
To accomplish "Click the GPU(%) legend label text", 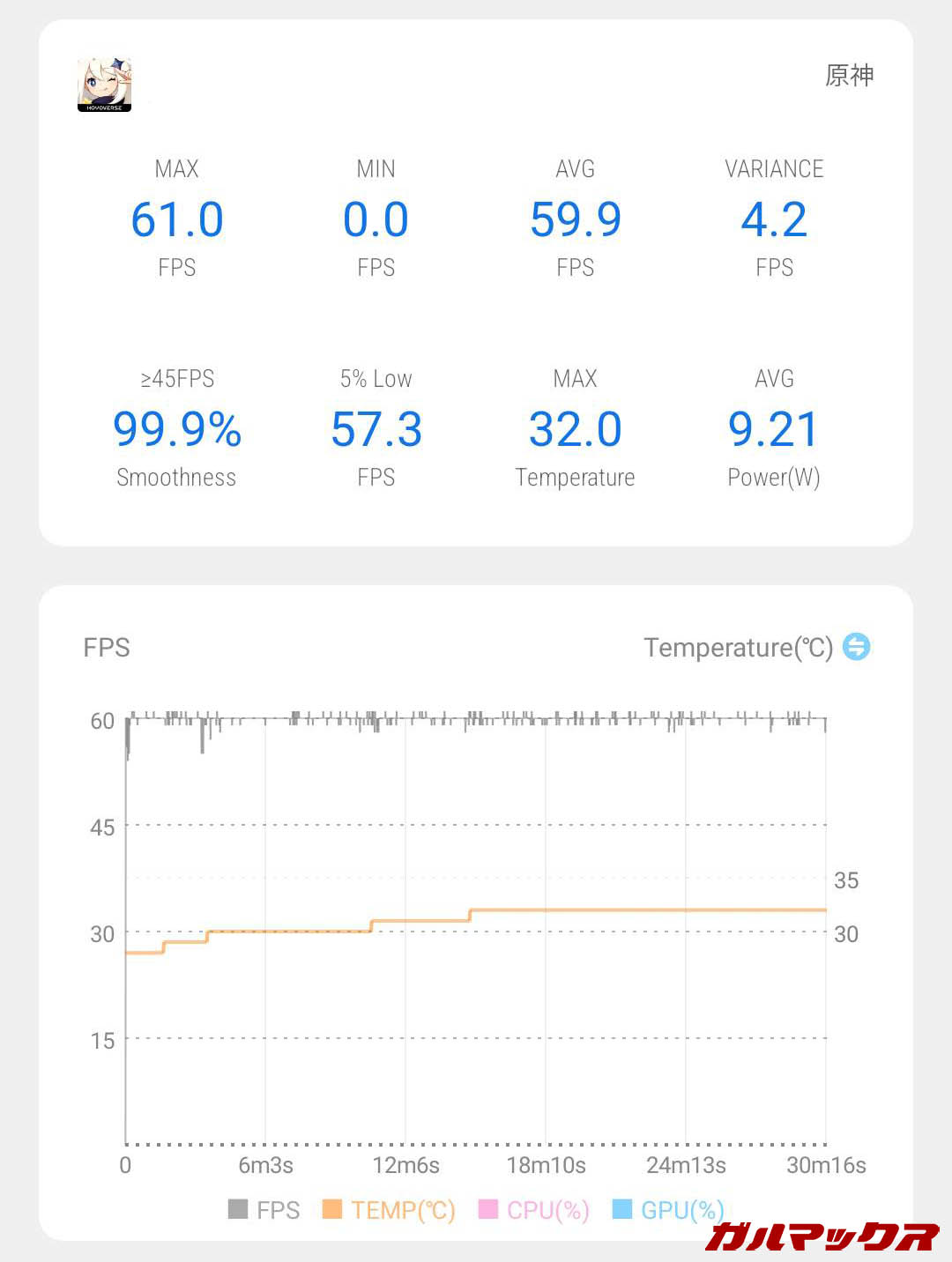I will click(682, 1210).
